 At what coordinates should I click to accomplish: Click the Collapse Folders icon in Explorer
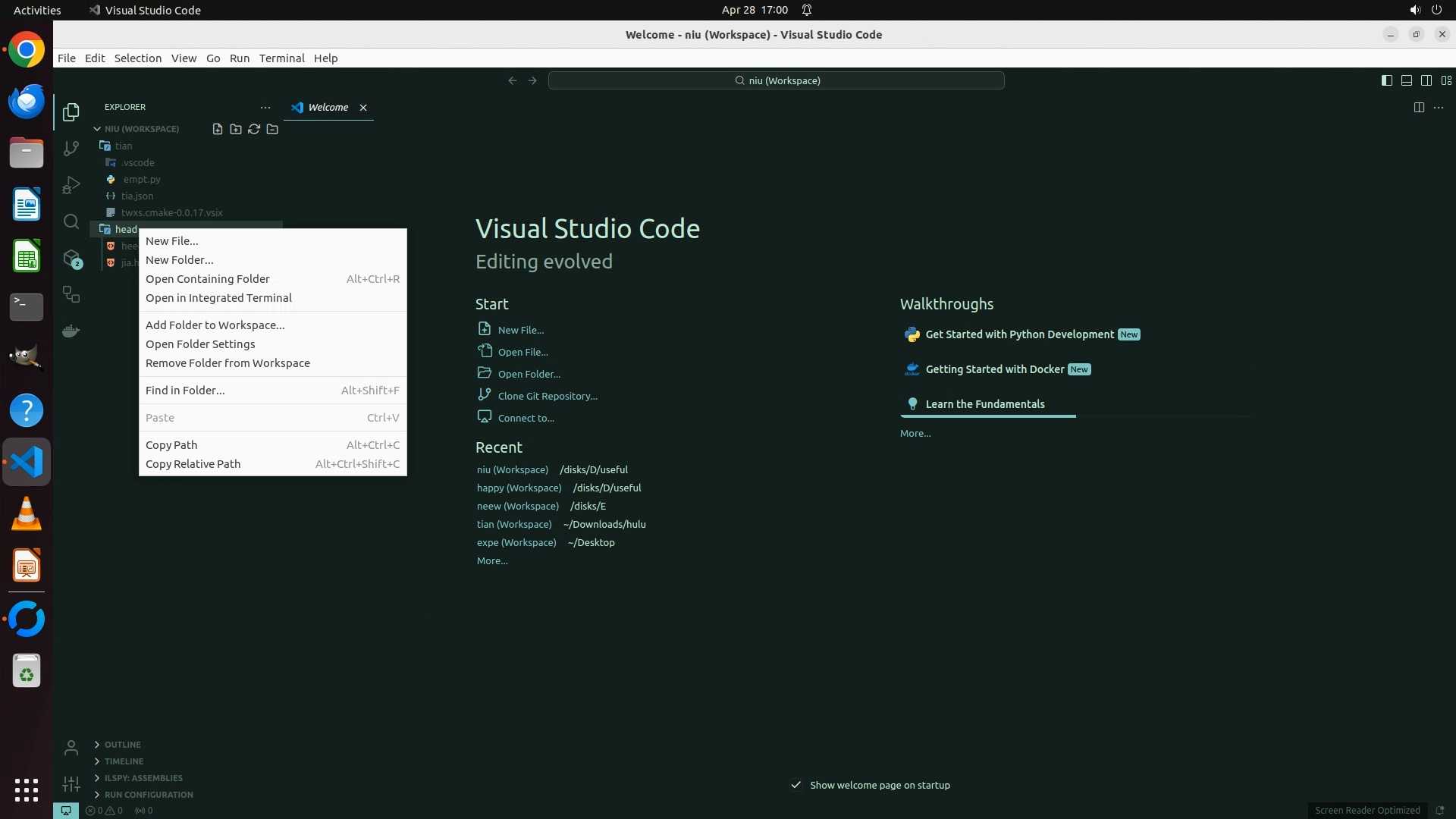click(272, 129)
